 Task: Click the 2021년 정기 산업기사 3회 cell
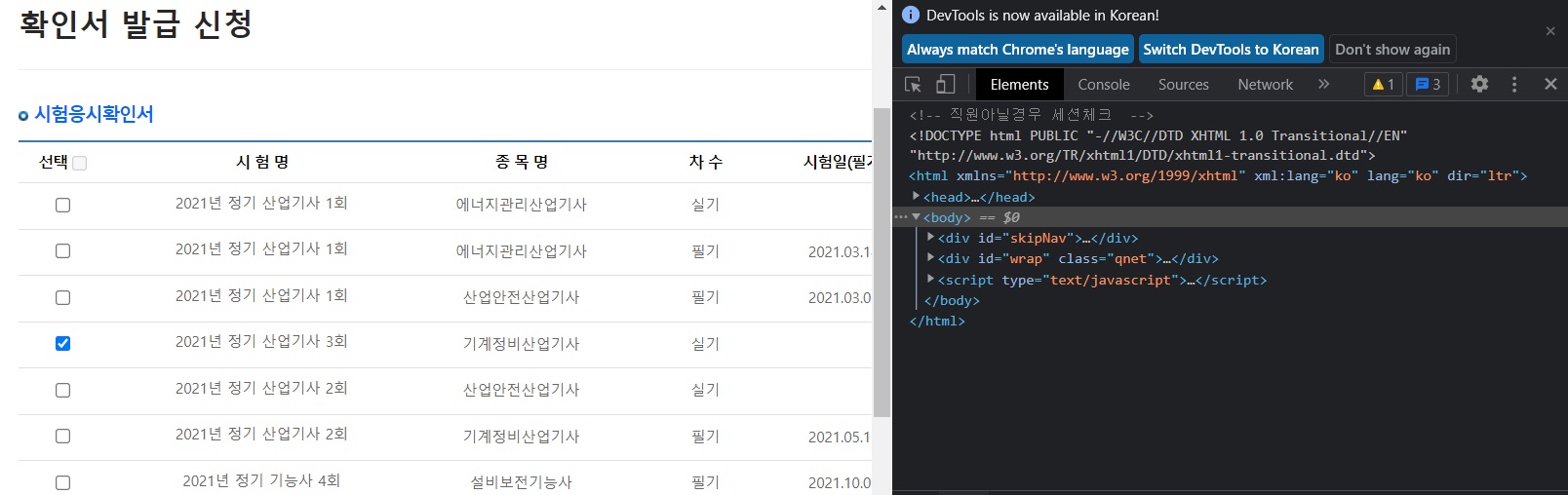point(261,341)
